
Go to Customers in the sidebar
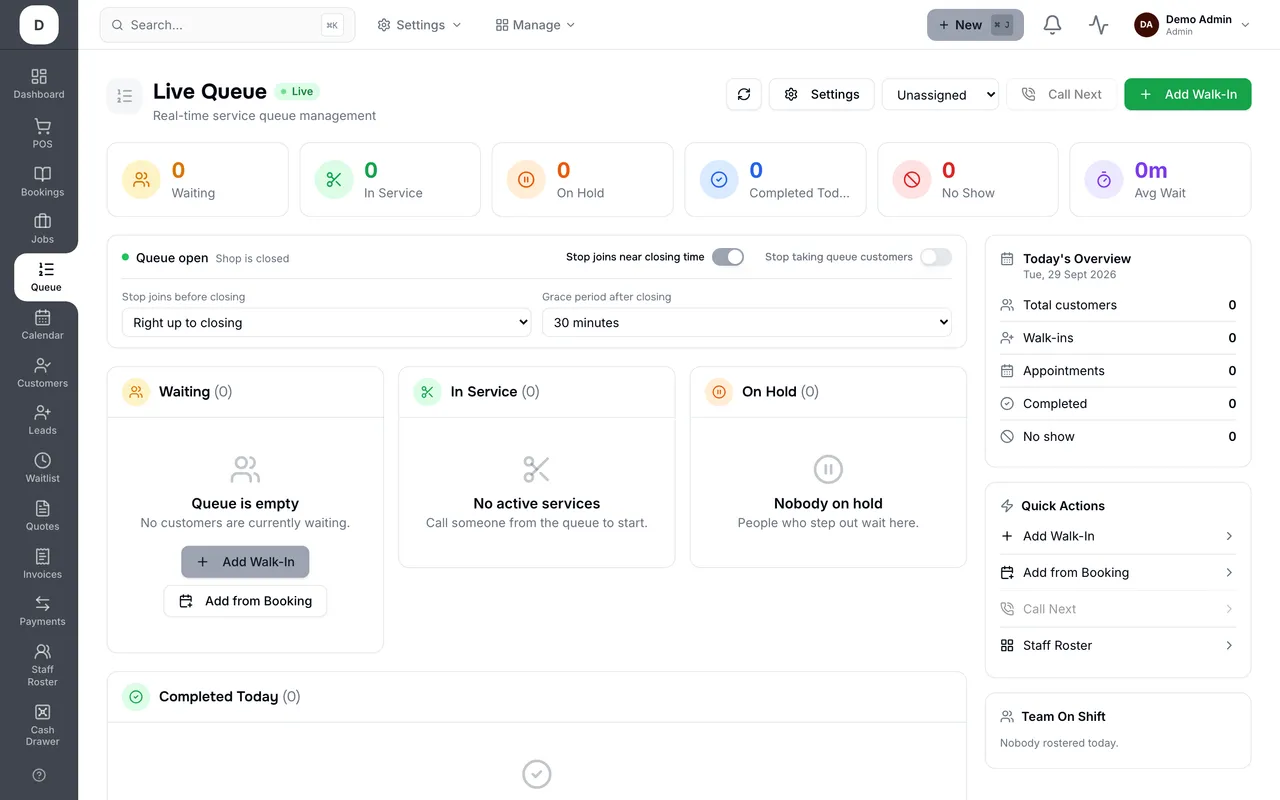coord(42,373)
